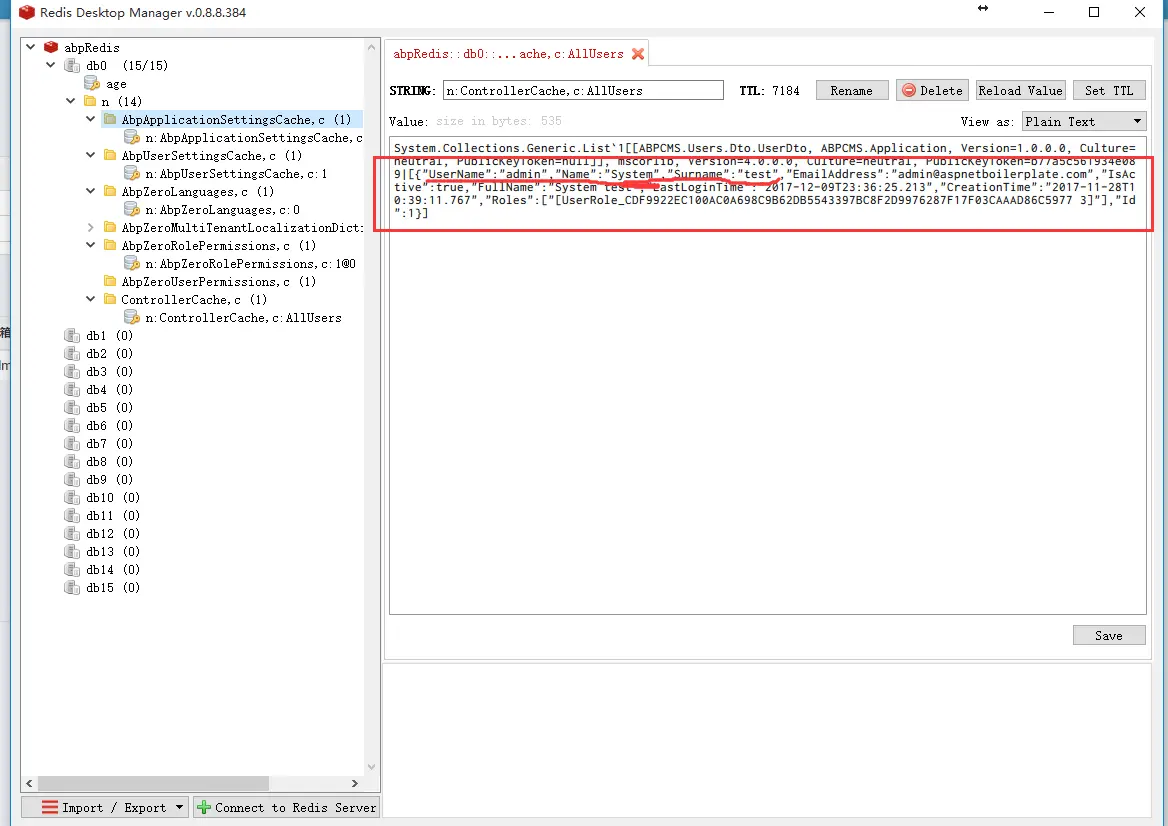Collapse the abpRedis server node
Screen dimensions: 1168x826
point(31,47)
